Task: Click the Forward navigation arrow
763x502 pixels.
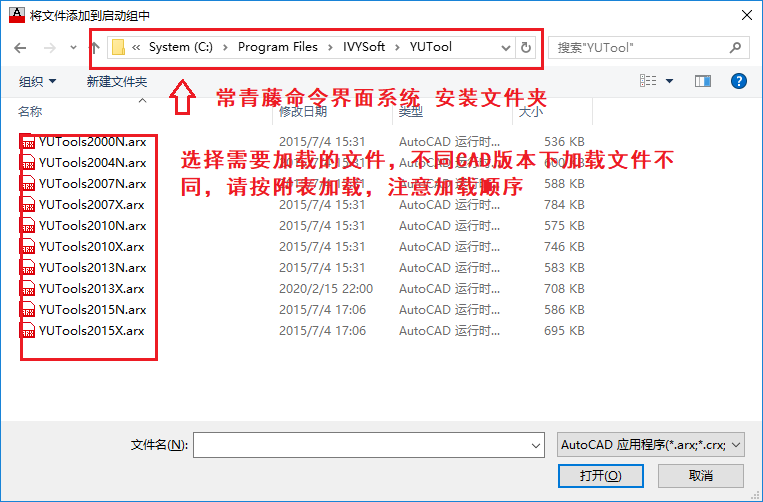Action: pos(49,48)
